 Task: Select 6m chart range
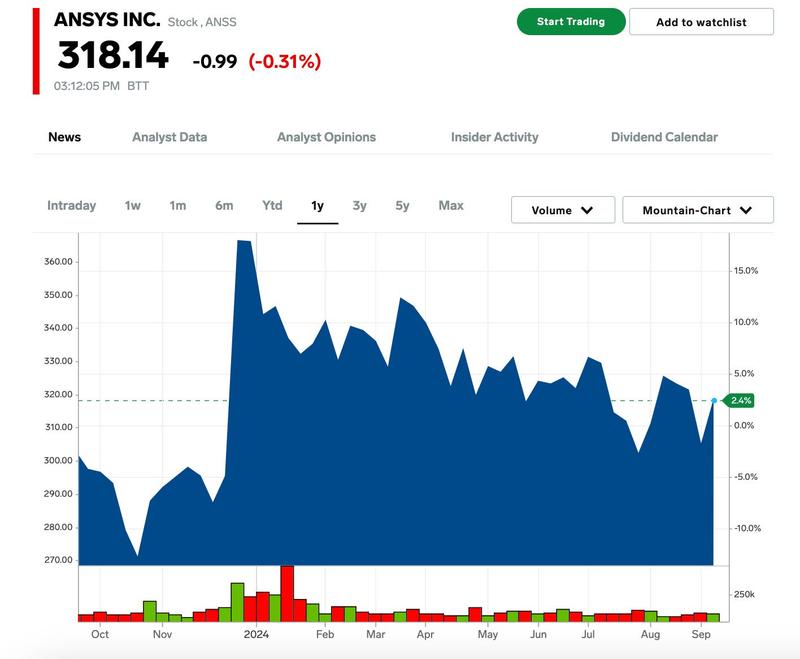tap(224, 206)
